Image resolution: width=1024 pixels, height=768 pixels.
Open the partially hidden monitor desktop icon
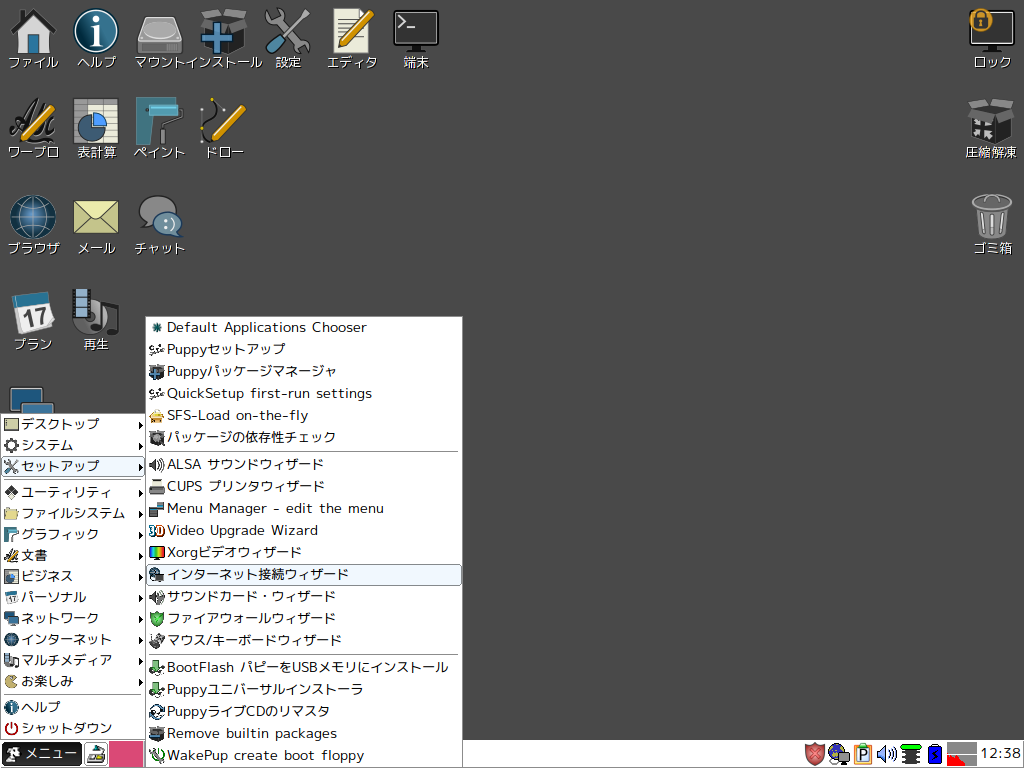coord(32,400)
